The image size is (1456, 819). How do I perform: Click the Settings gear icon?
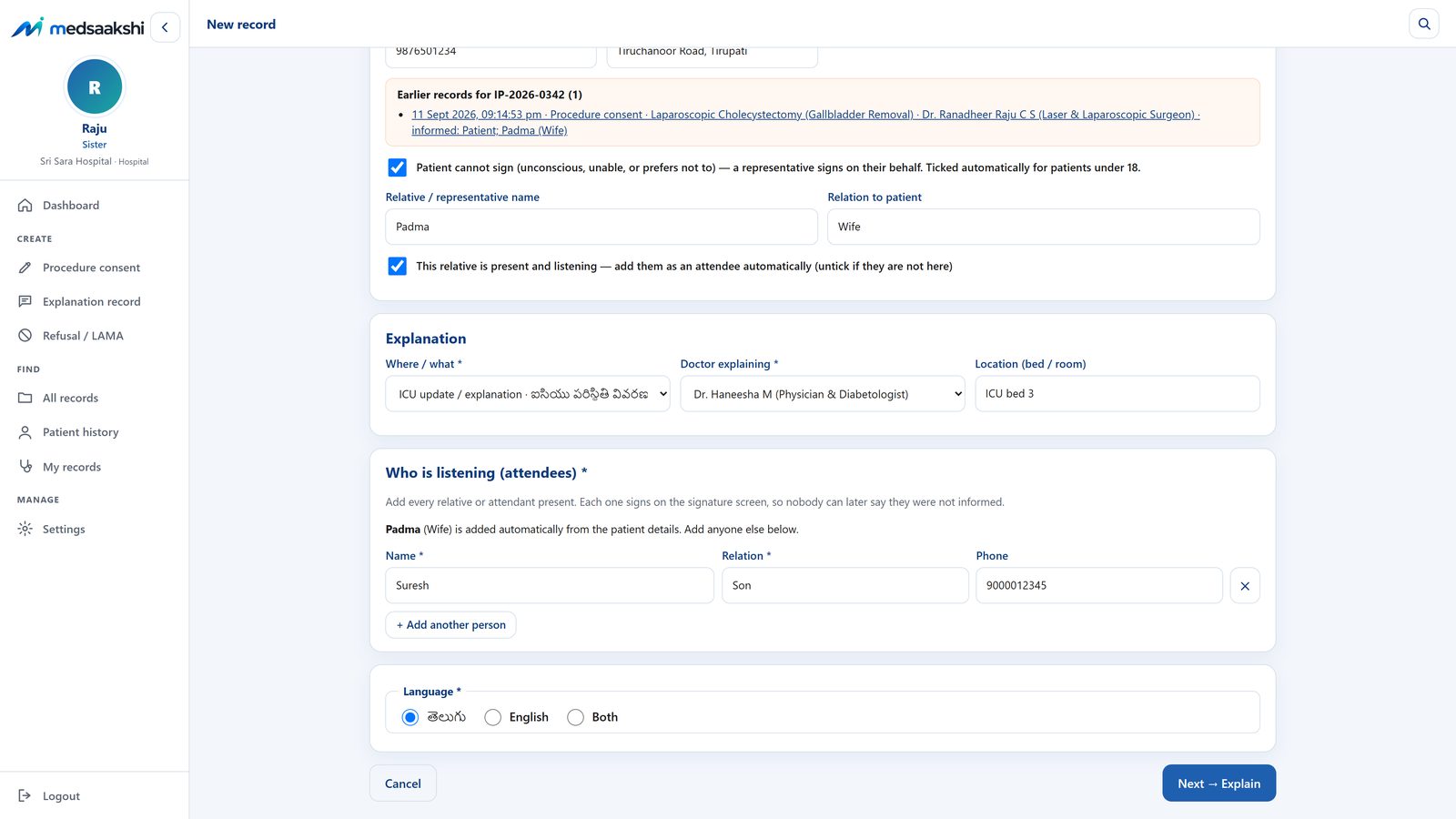[x=25, y=529]
